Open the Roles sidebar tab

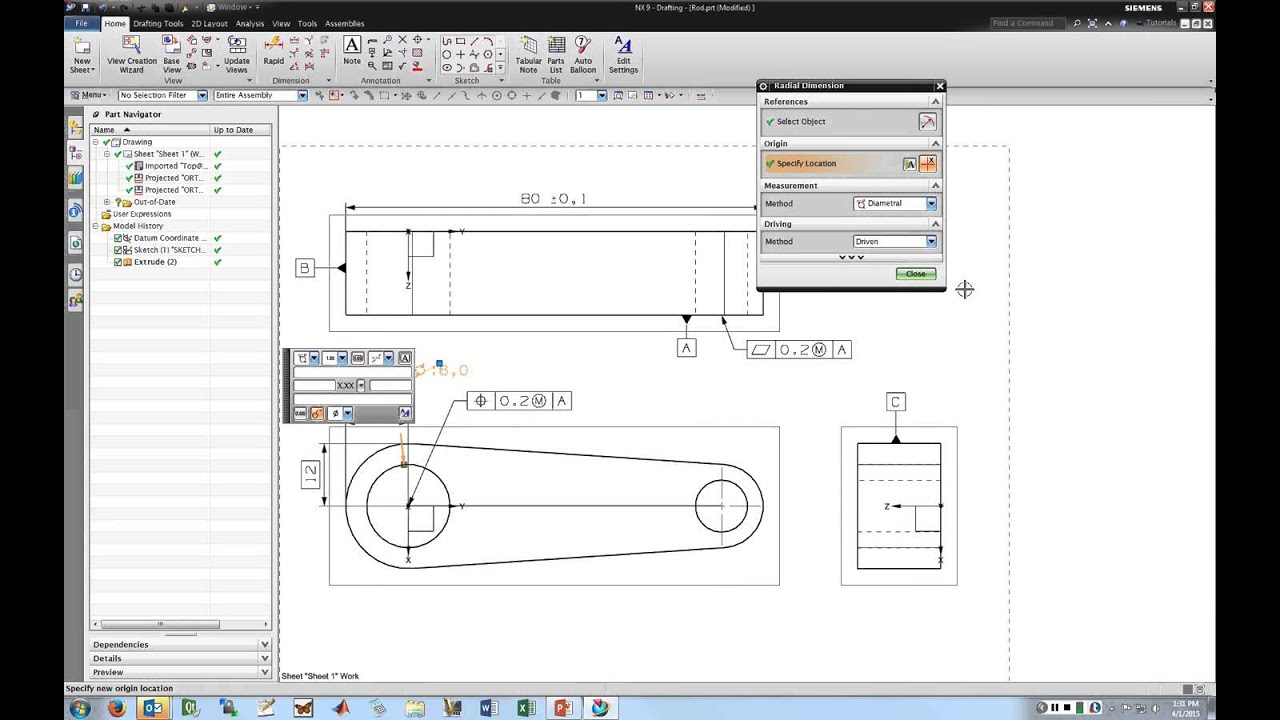(76, 299)
